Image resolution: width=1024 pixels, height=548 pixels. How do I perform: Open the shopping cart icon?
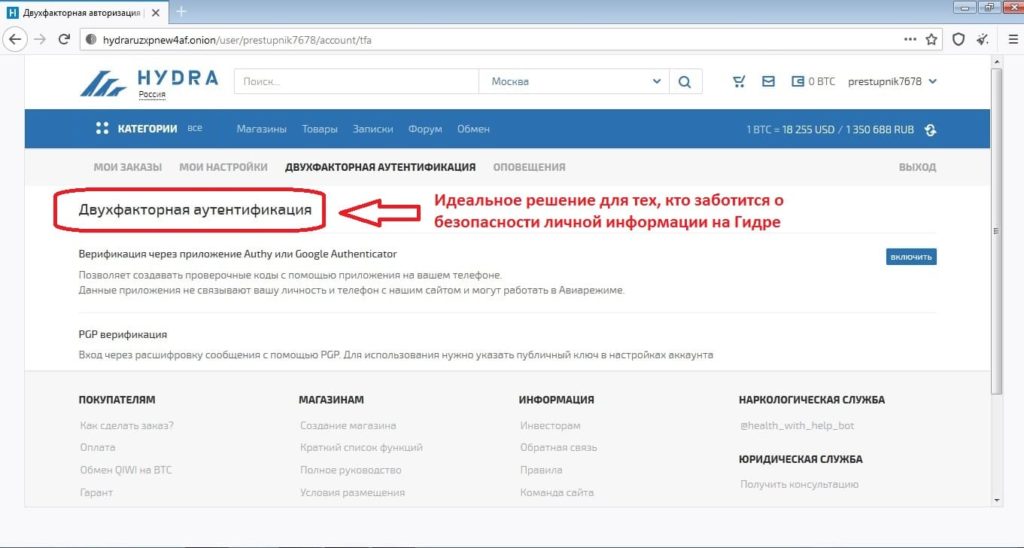click(x=739, y=82)
